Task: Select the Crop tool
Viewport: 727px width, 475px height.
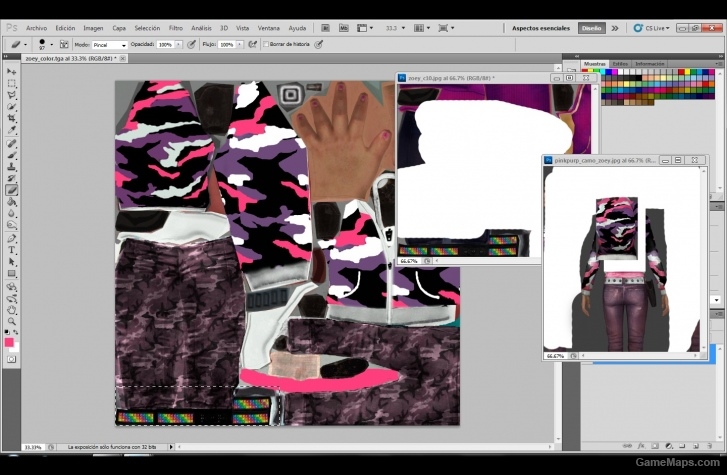Action: pos(11,118)
